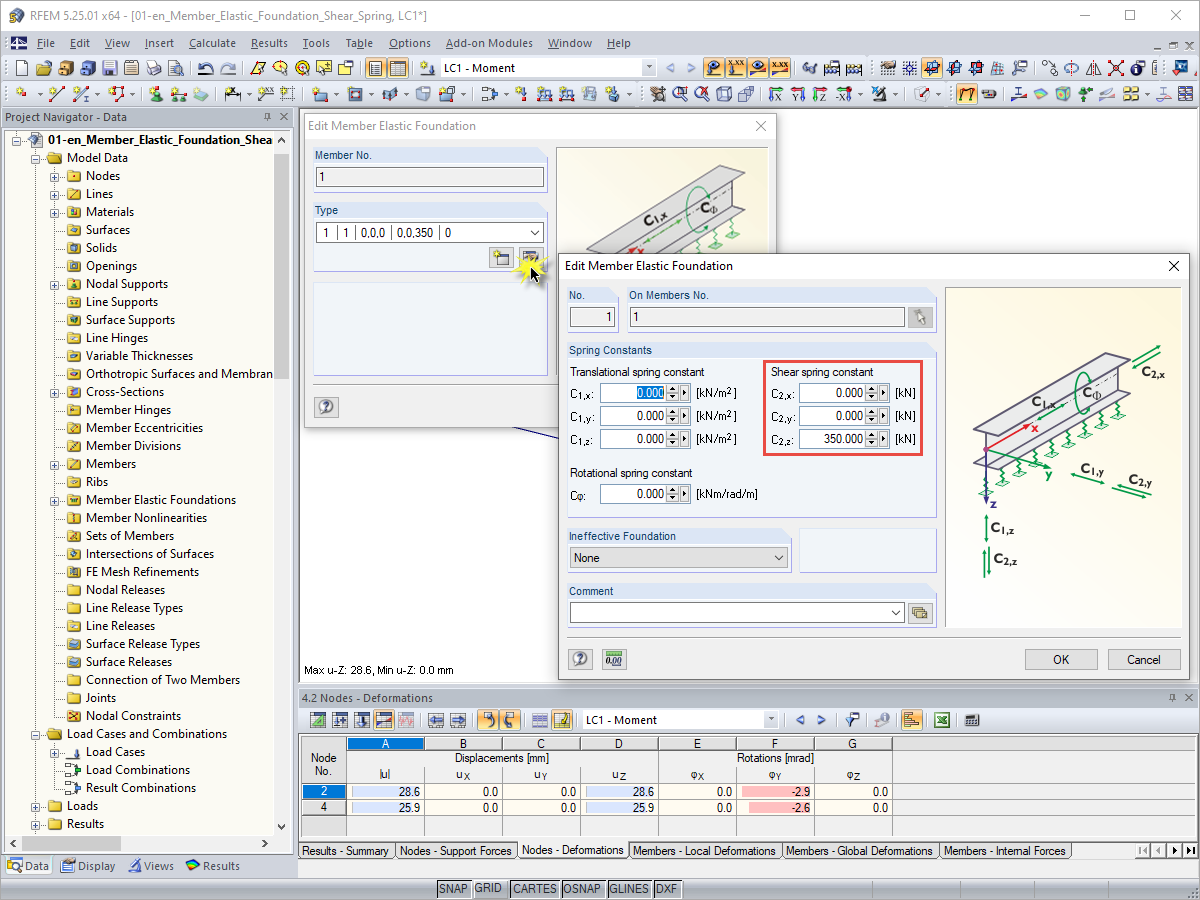Screen dimensions: 1200x900
Task: Click the next load case arrow in main toolbar
Action: 692,68
